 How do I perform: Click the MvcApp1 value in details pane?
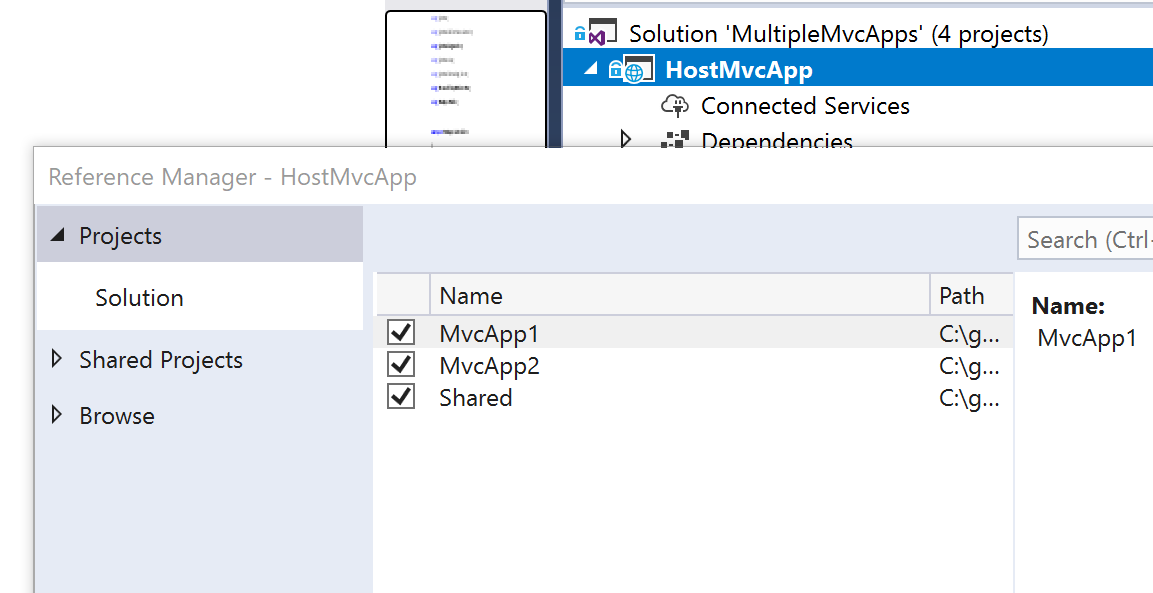coord(1087,338)
